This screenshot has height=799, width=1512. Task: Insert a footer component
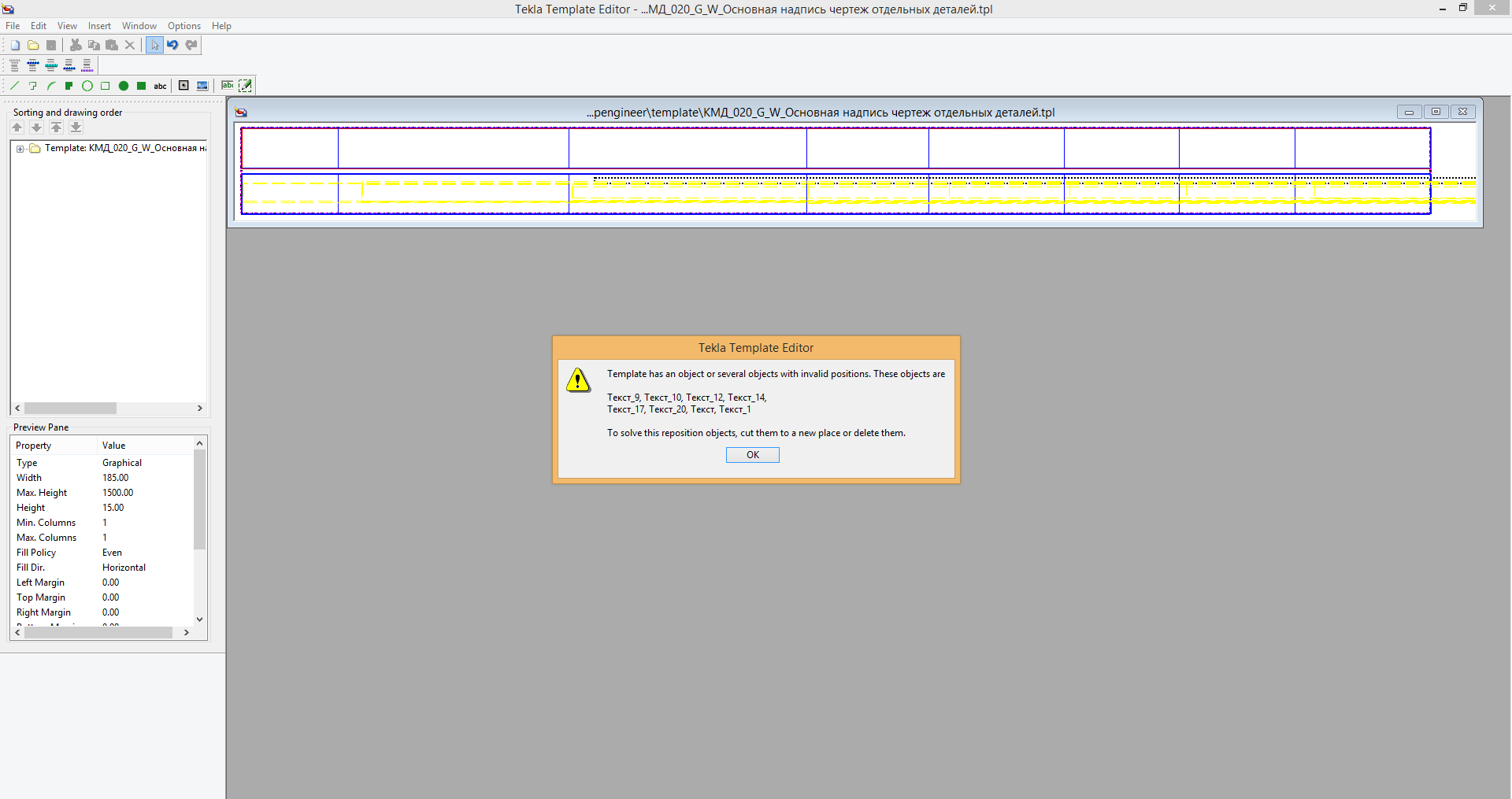pyautogui.click(x=69, y=65)
